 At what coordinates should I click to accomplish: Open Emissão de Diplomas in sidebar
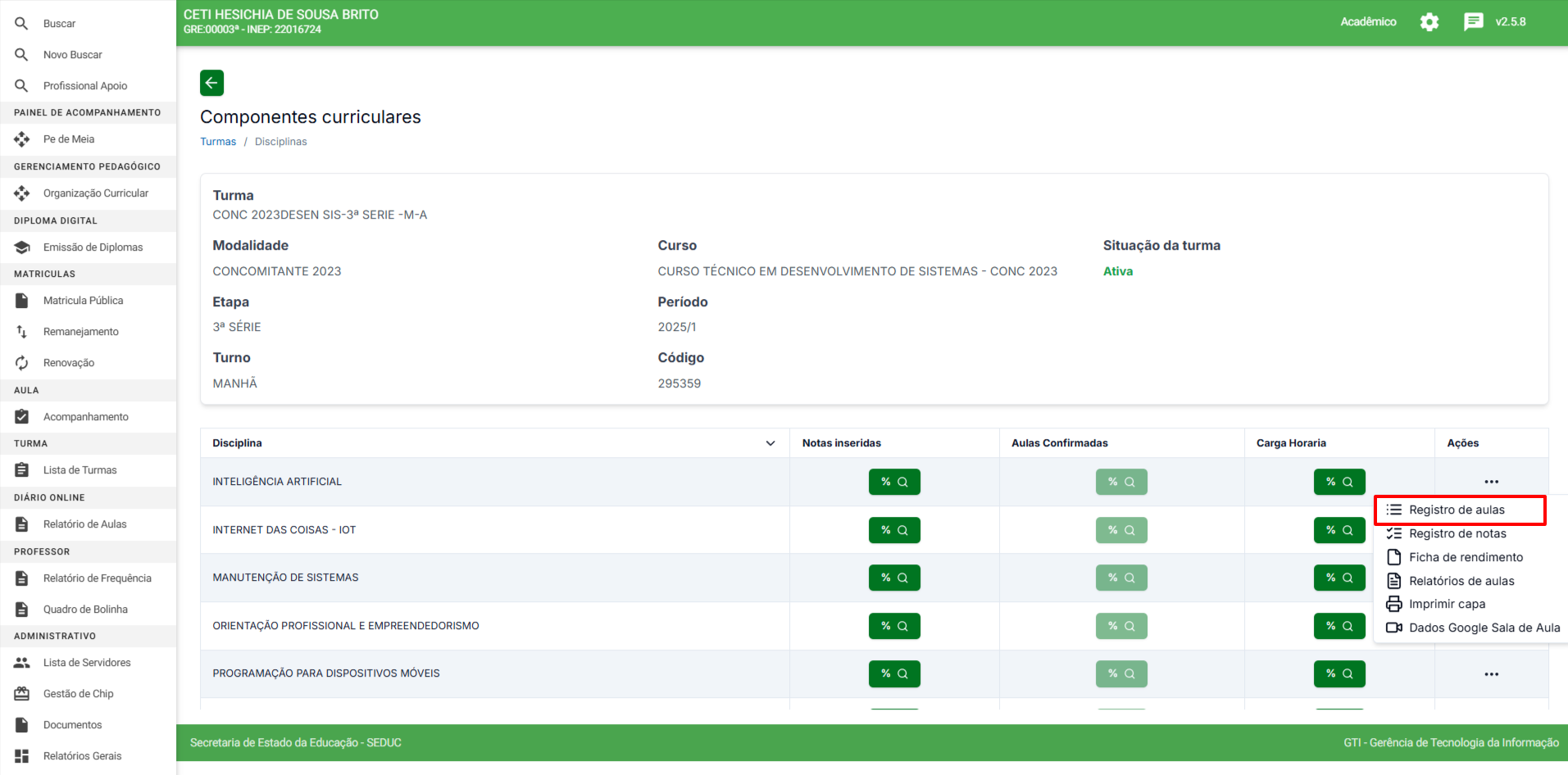[x=93, y=247]
